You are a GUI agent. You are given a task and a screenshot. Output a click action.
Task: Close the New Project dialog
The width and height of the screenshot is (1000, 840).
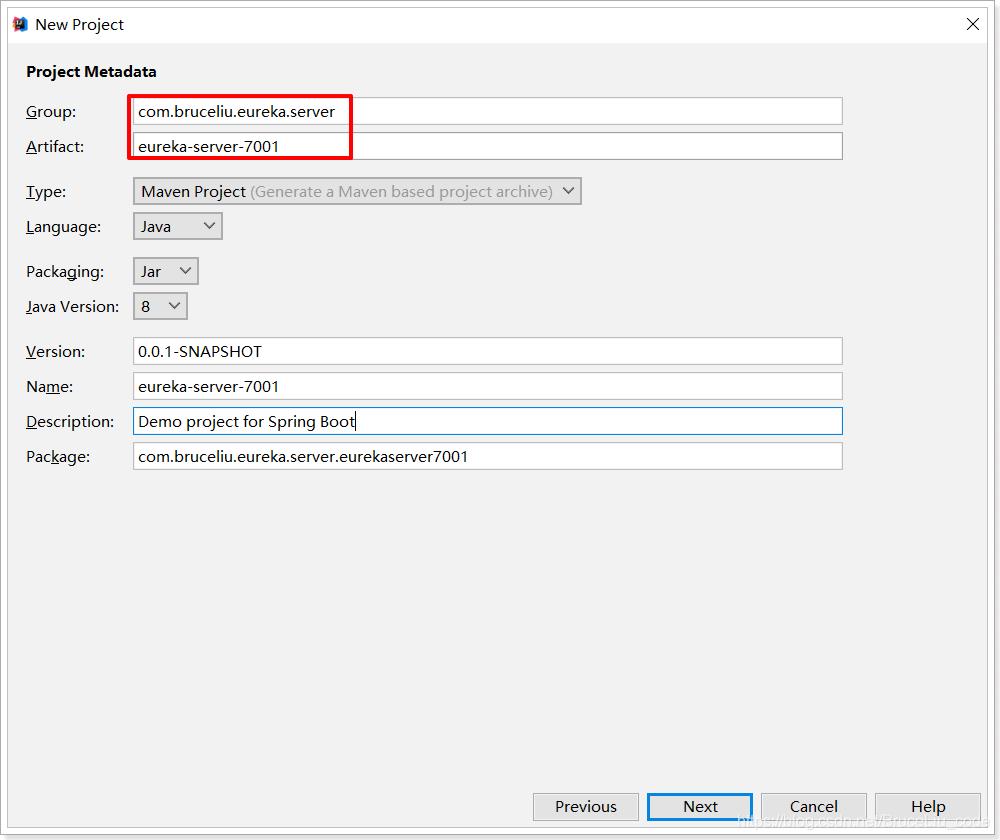coord(973,24)
